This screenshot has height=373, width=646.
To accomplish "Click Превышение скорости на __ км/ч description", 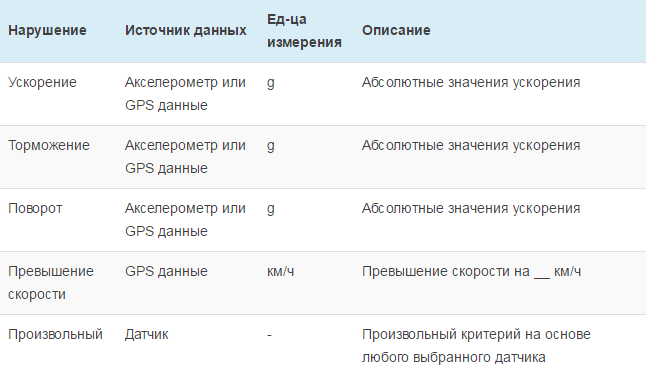I will 471,272.
